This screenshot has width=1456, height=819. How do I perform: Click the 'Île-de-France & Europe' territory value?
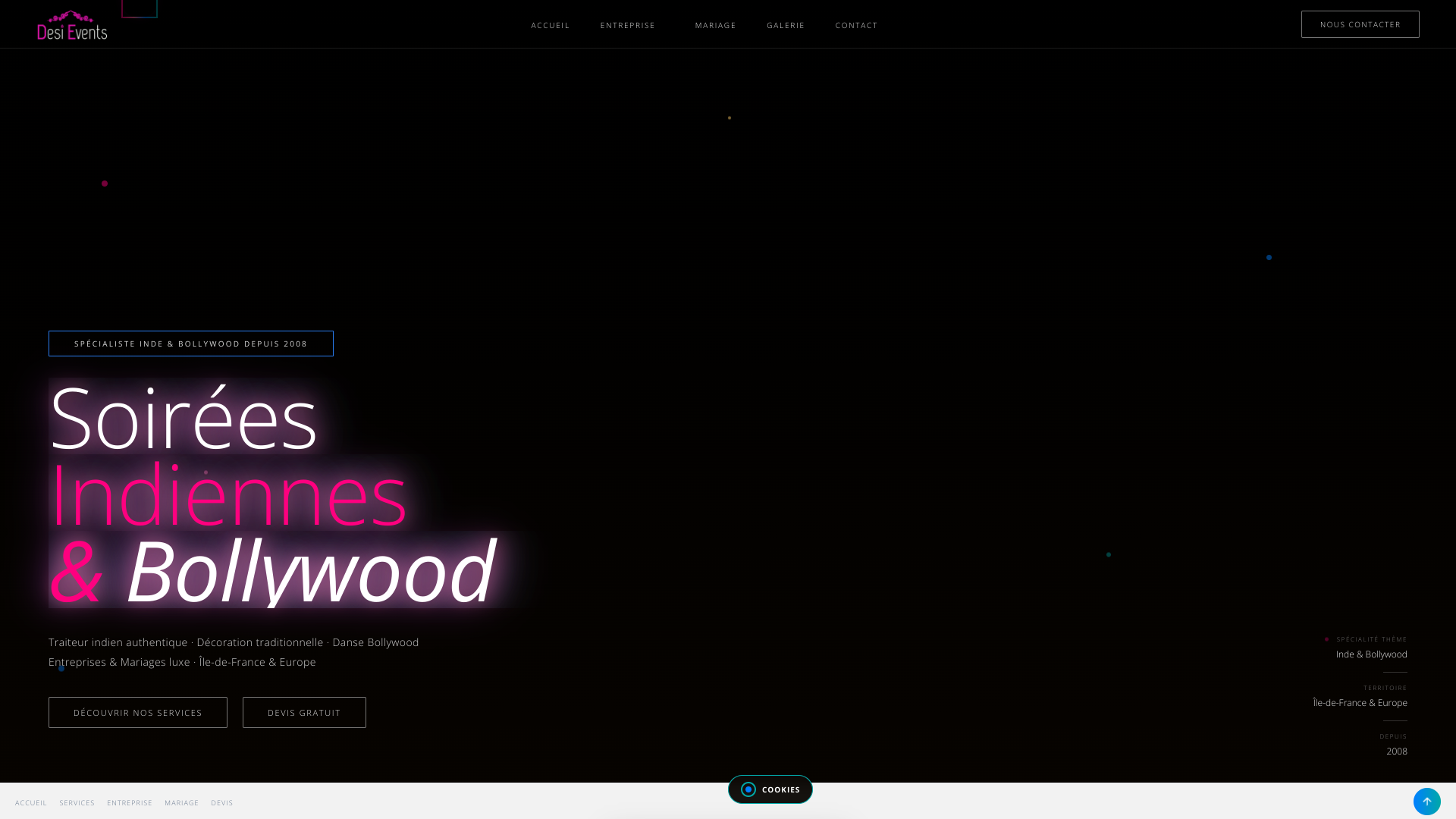pos(1360,703)
